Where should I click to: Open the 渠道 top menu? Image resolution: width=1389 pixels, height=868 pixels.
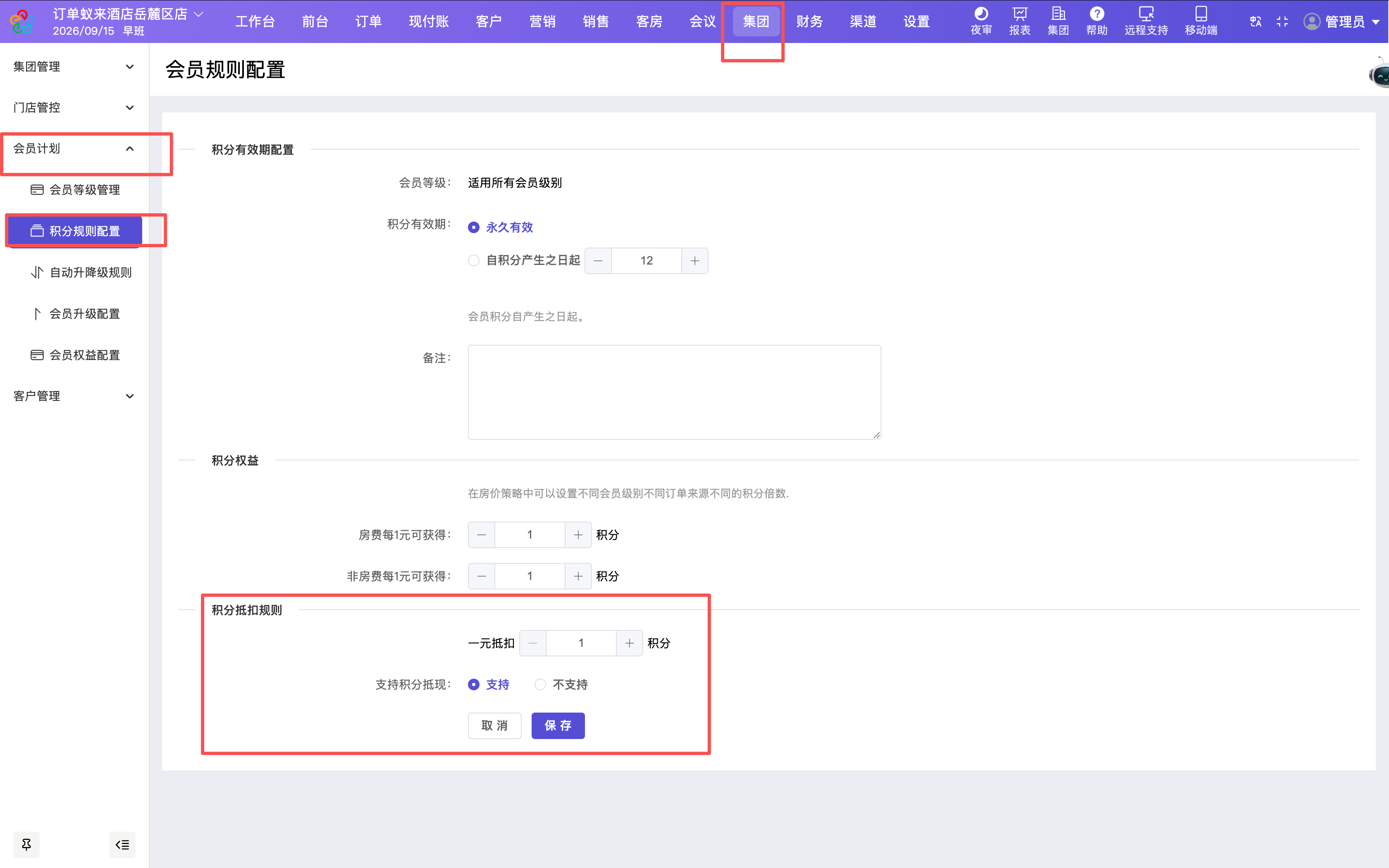pyautogui.click(x=863, y=22)
